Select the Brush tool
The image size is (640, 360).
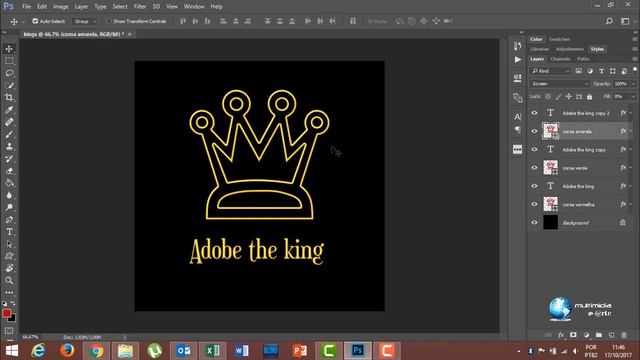(9, 134)
